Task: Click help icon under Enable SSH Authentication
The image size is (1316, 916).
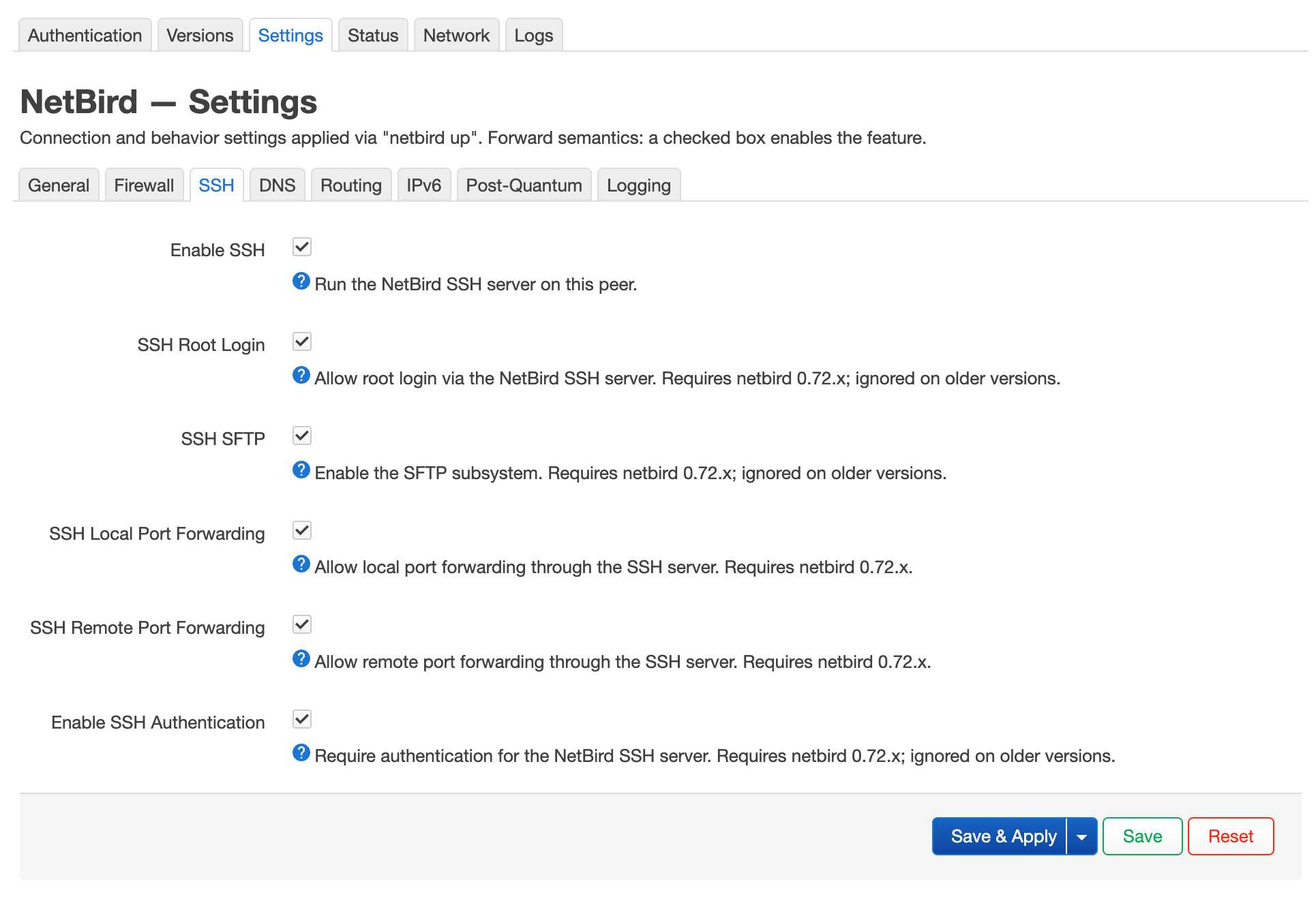Action: pos(301,752)
